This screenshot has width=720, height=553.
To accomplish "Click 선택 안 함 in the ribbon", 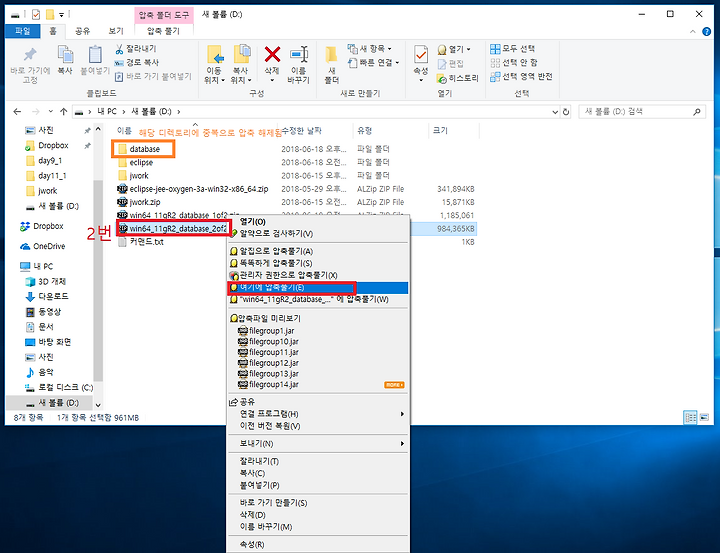I will [514, 62].
